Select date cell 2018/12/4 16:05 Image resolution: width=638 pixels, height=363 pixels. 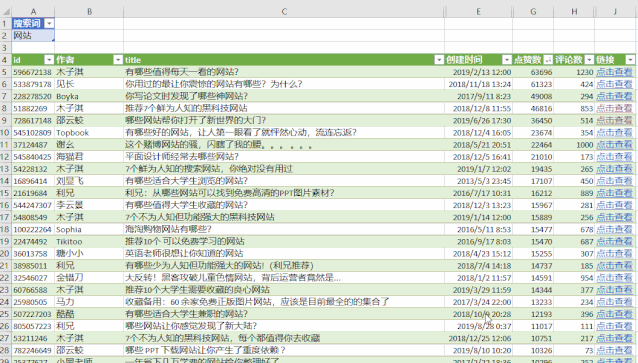pos(478,133)
